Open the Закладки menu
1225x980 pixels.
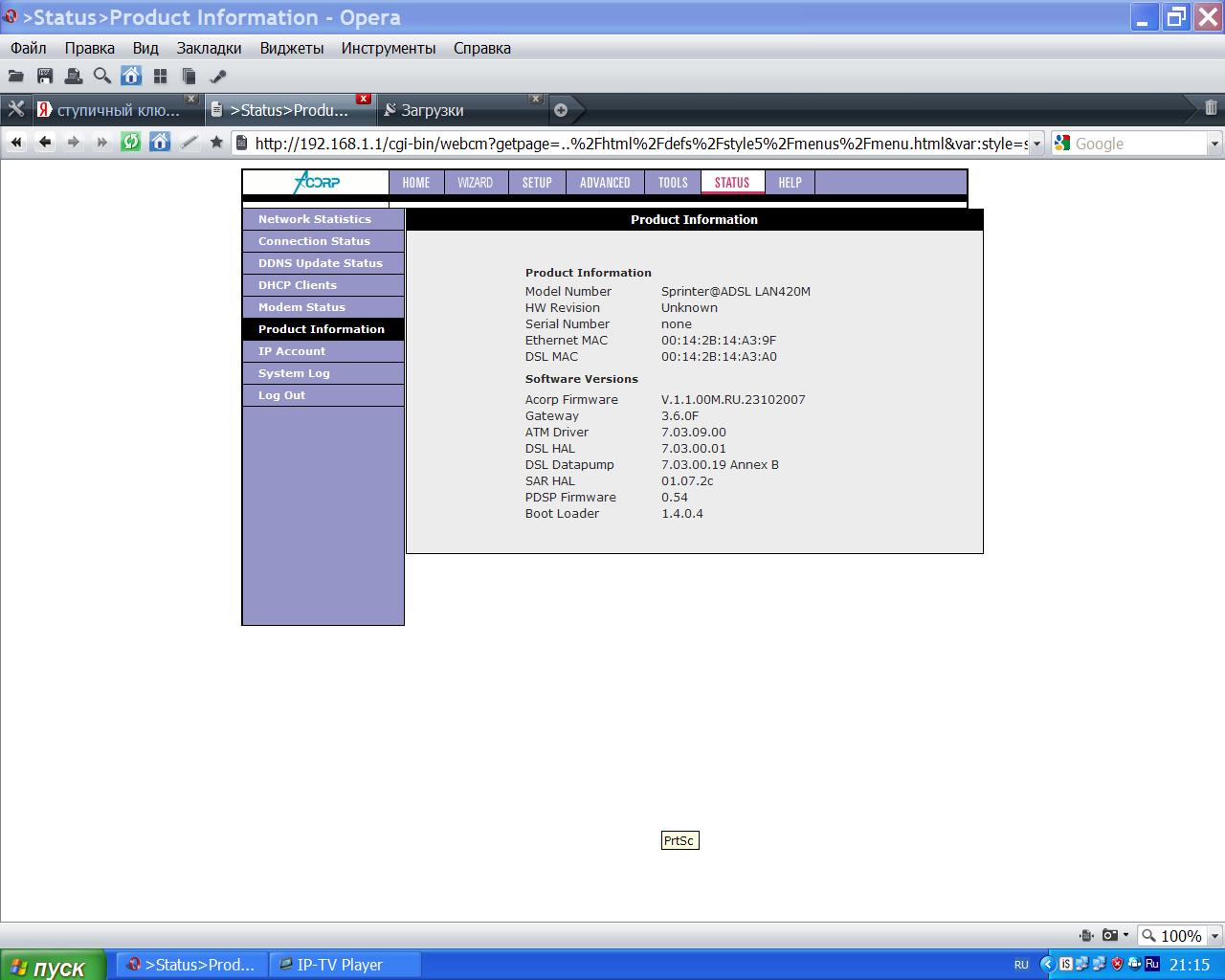pos(209,48)
